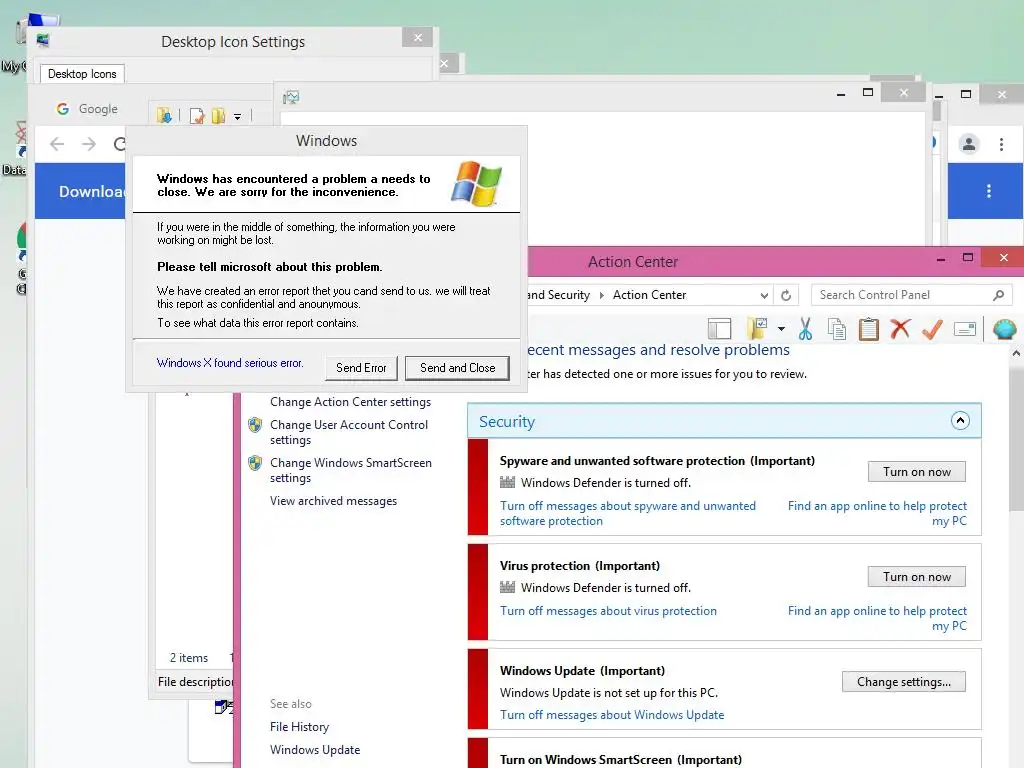Click Send Error button in Windows dialog
This screenshot has width=1024, height=768.
coord(361,368)
